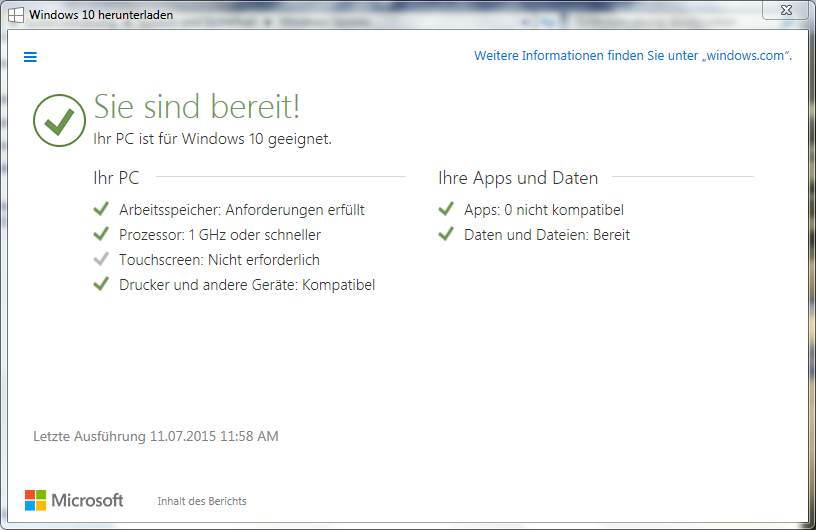The width and height of the screenshot is (816, 530).
Task: Click the checkmark beside Prozessor entry
Action: tap(100, 234)
